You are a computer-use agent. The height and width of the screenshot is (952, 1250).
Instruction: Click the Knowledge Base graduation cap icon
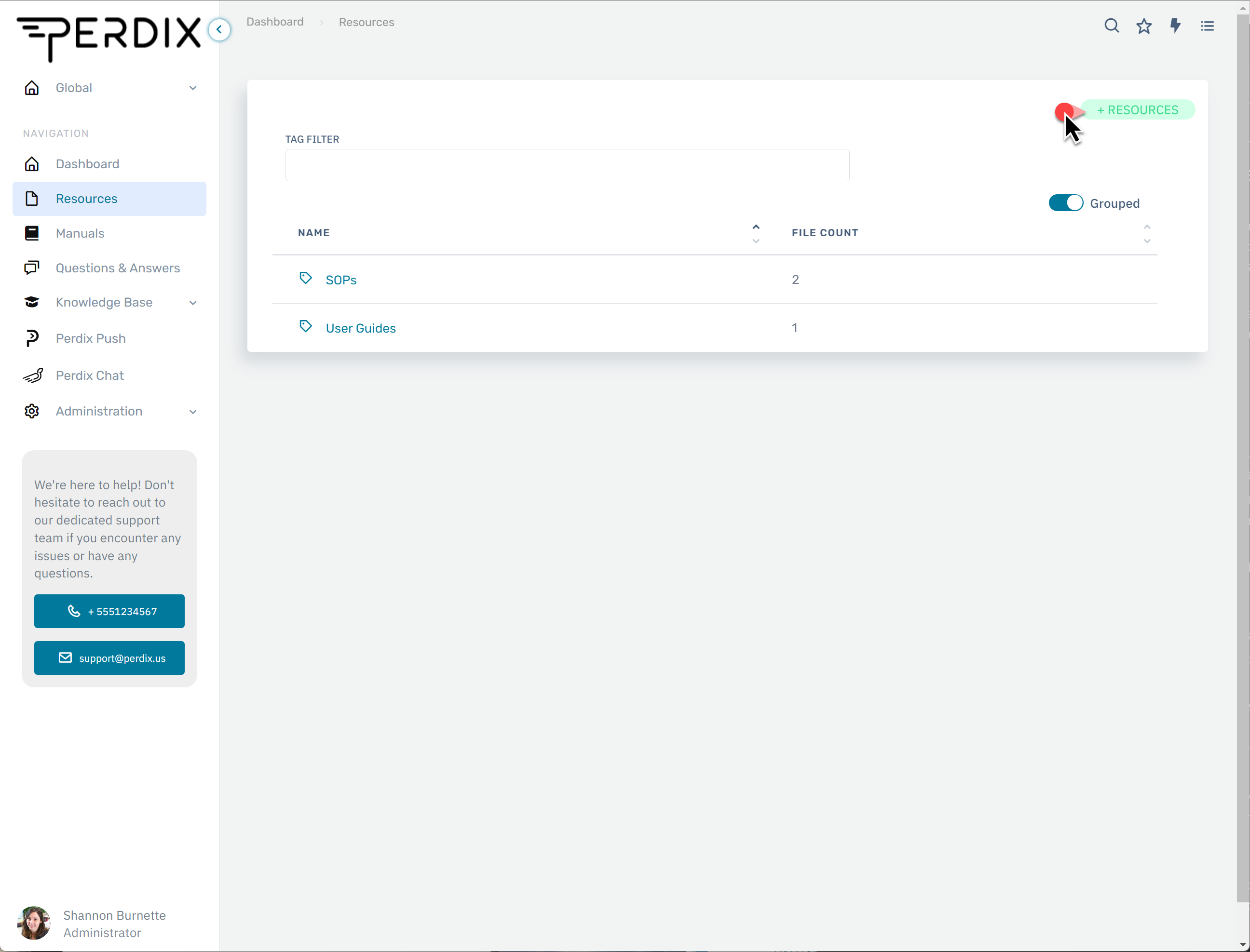32,302
